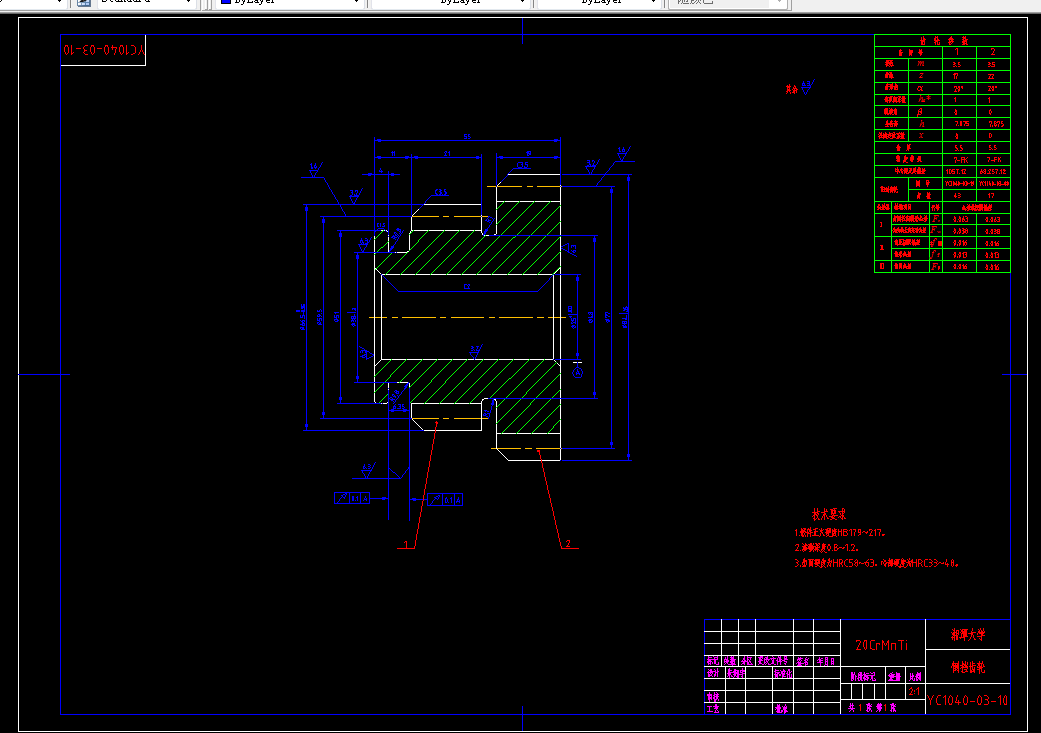Select the datum A circle symbol
Screen dimensions: 1041x733
pyautogui.click(x=578, y=372)
